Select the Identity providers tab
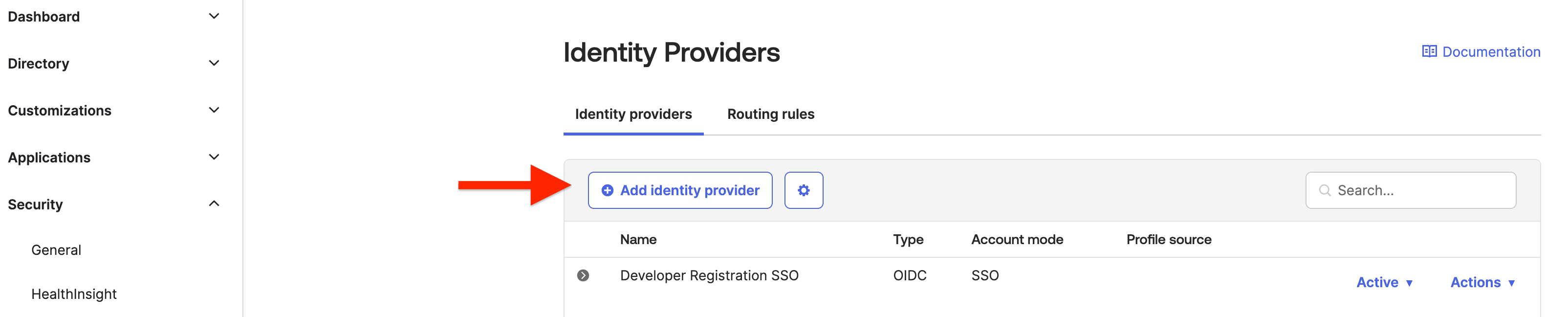Image resolution: width=1568 pixels, height=317 pixels. coord(633,114)
